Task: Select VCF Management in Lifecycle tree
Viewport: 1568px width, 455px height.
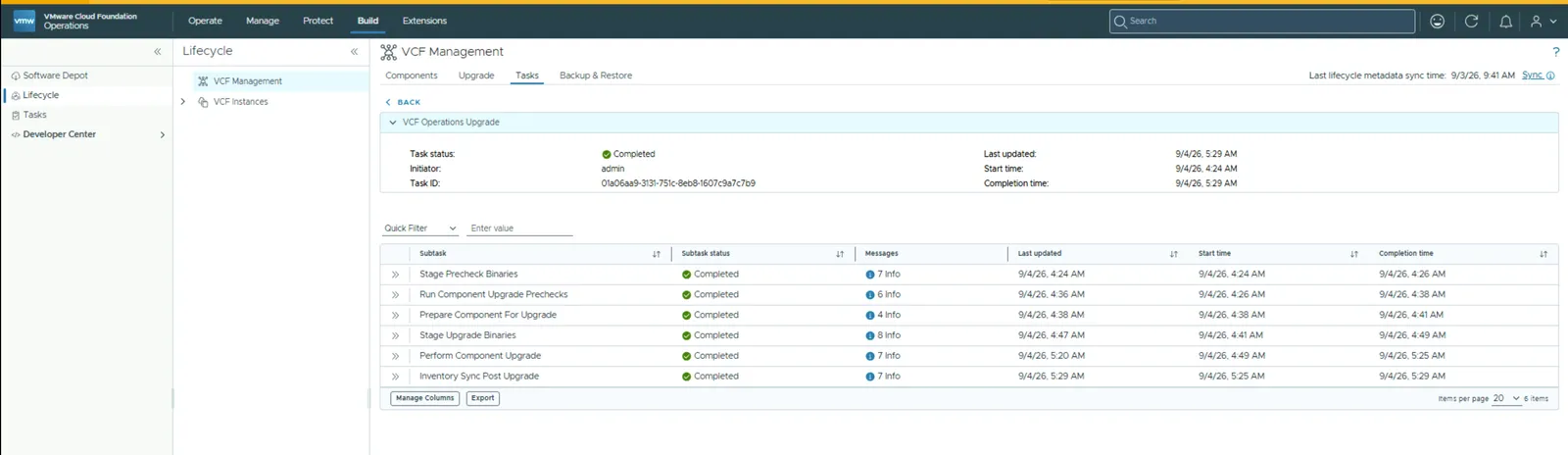Action: 248,81
